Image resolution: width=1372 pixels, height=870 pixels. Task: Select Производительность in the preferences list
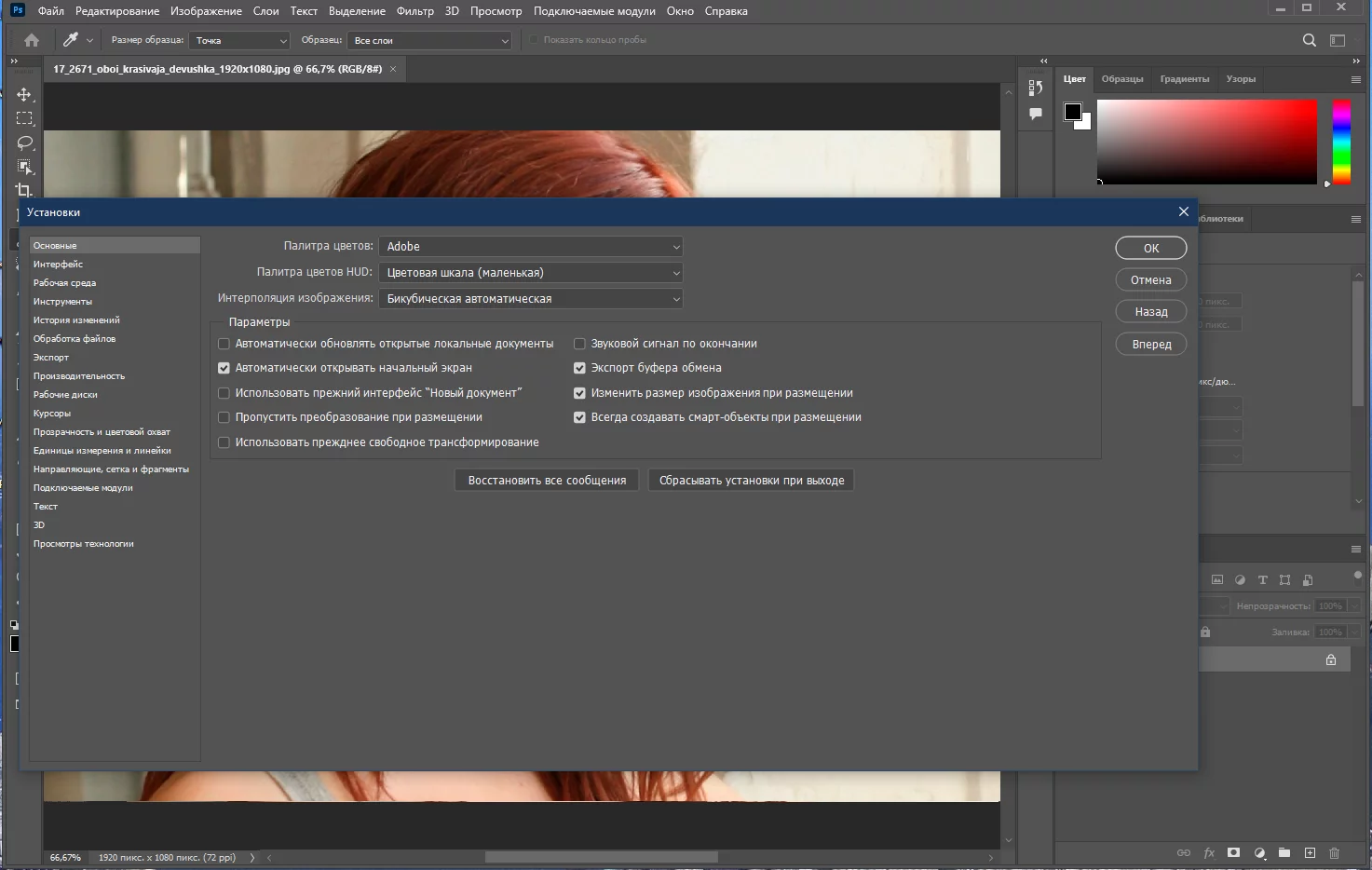point(79,376)
